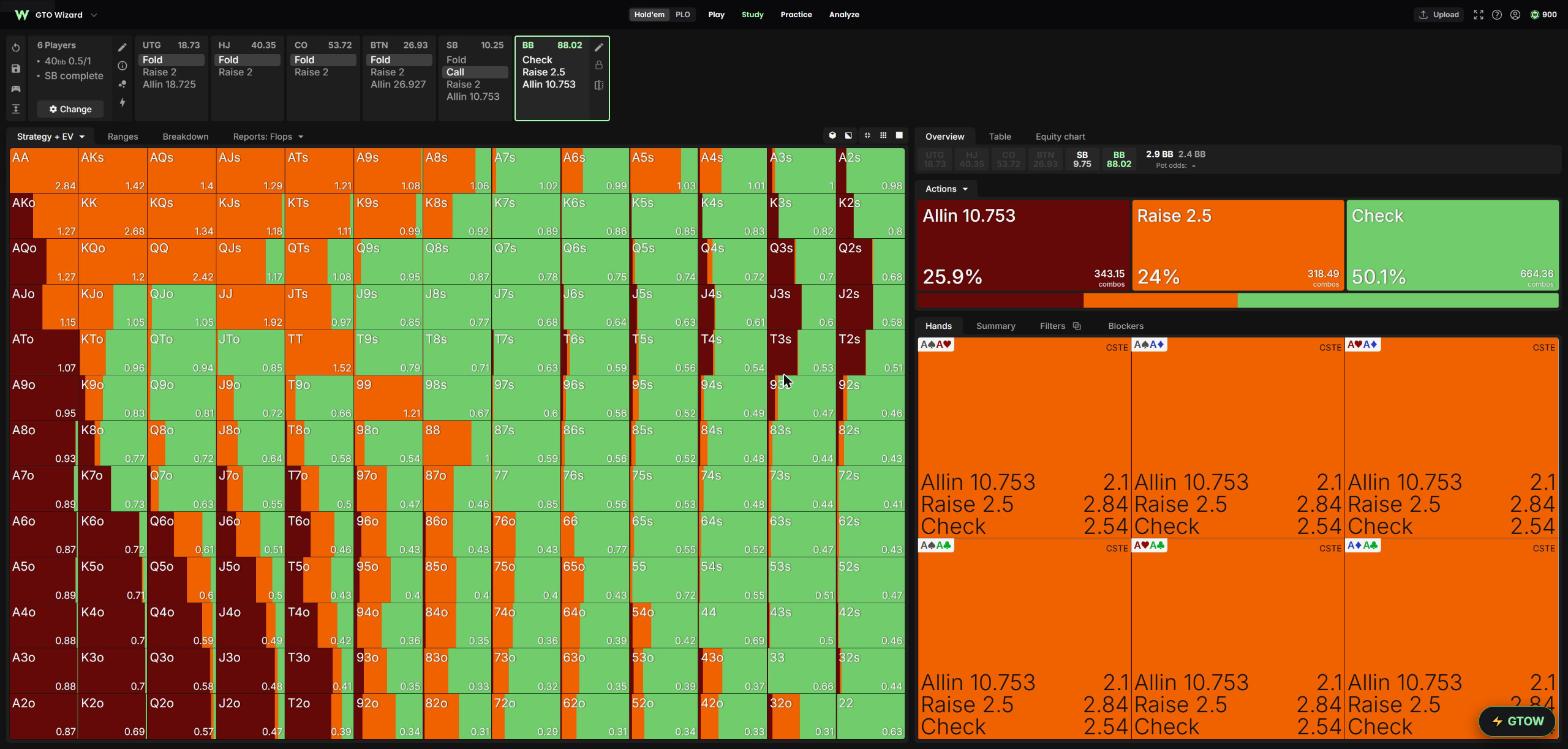The width and height of the screenshot is (1568, 749).
Task: Click the GTOW floating button
Action: pyautogui.click(x=1518, y=721)
